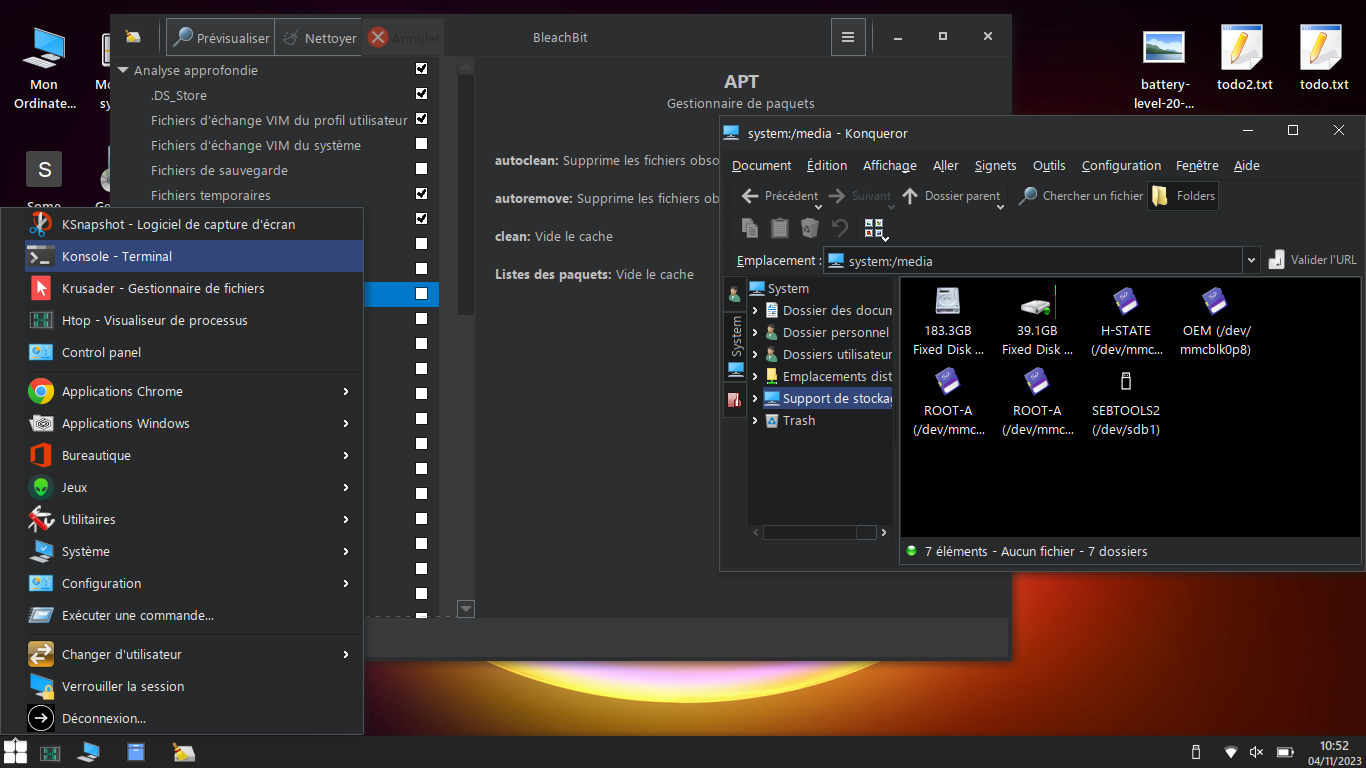Select Support de stockage in the tree
This screenshot has height=768, width=1366.
point(828,399)
